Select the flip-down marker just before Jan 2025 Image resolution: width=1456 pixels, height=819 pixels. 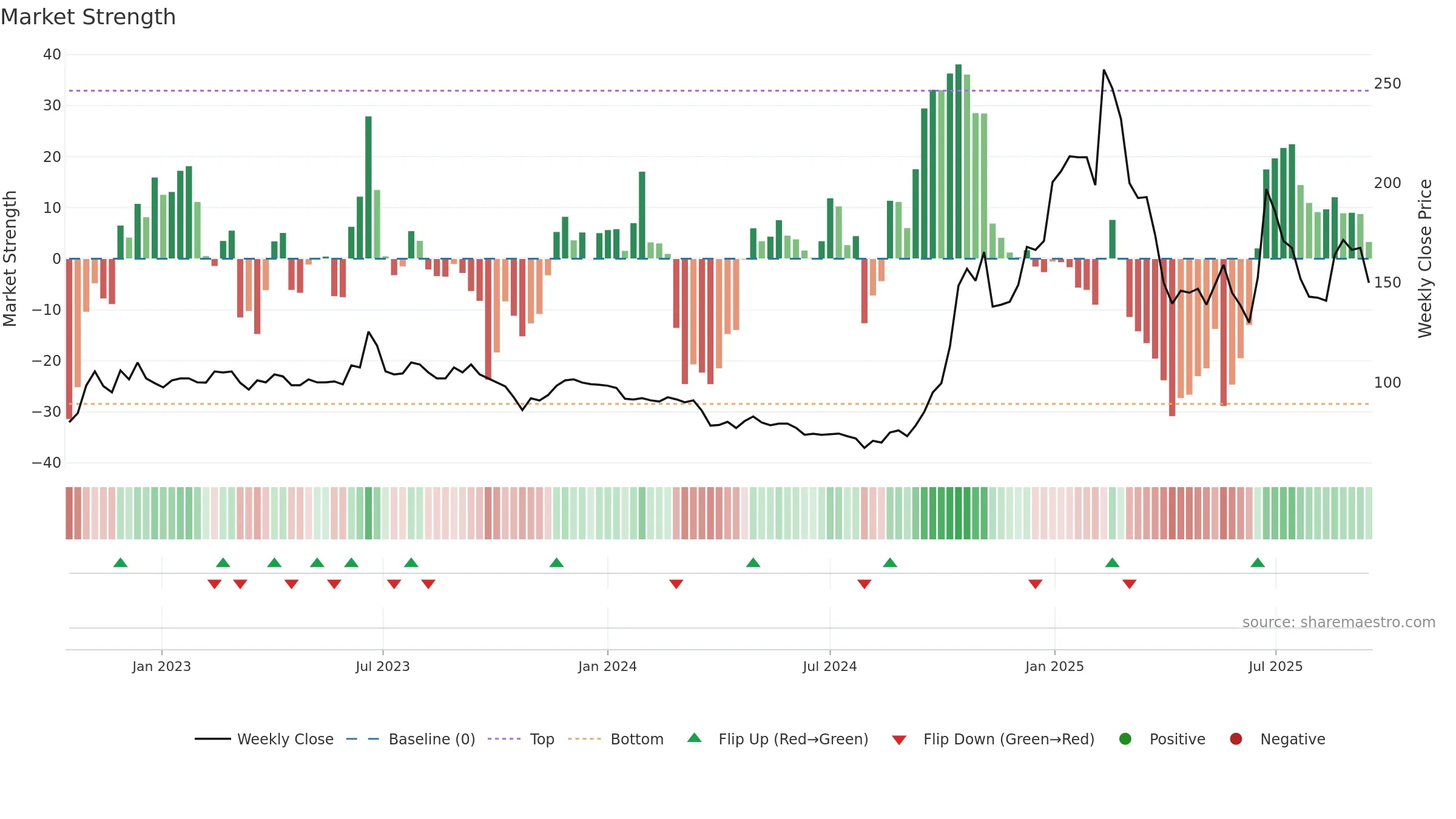pos(1036,584)
